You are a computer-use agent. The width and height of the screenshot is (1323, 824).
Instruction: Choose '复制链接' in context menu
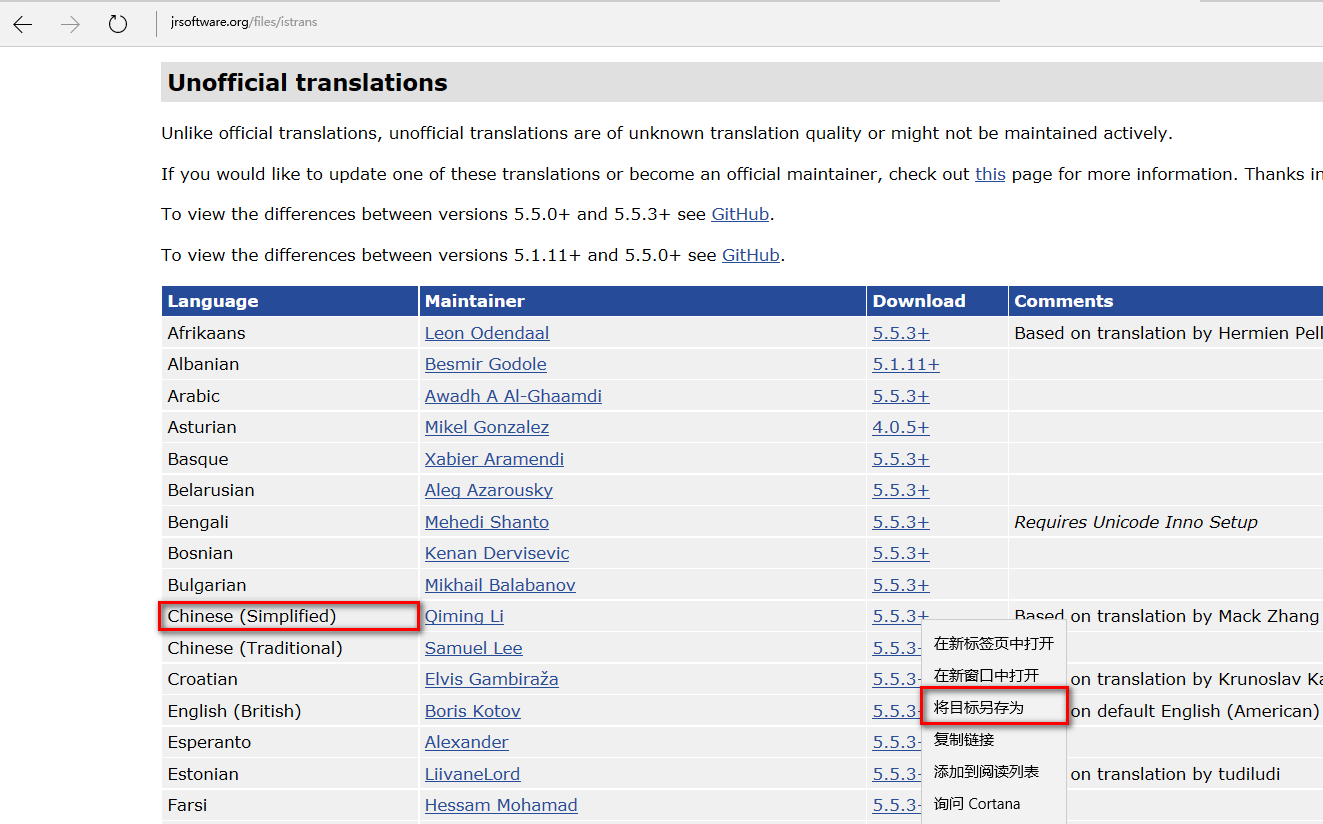[x=964, y=739]
